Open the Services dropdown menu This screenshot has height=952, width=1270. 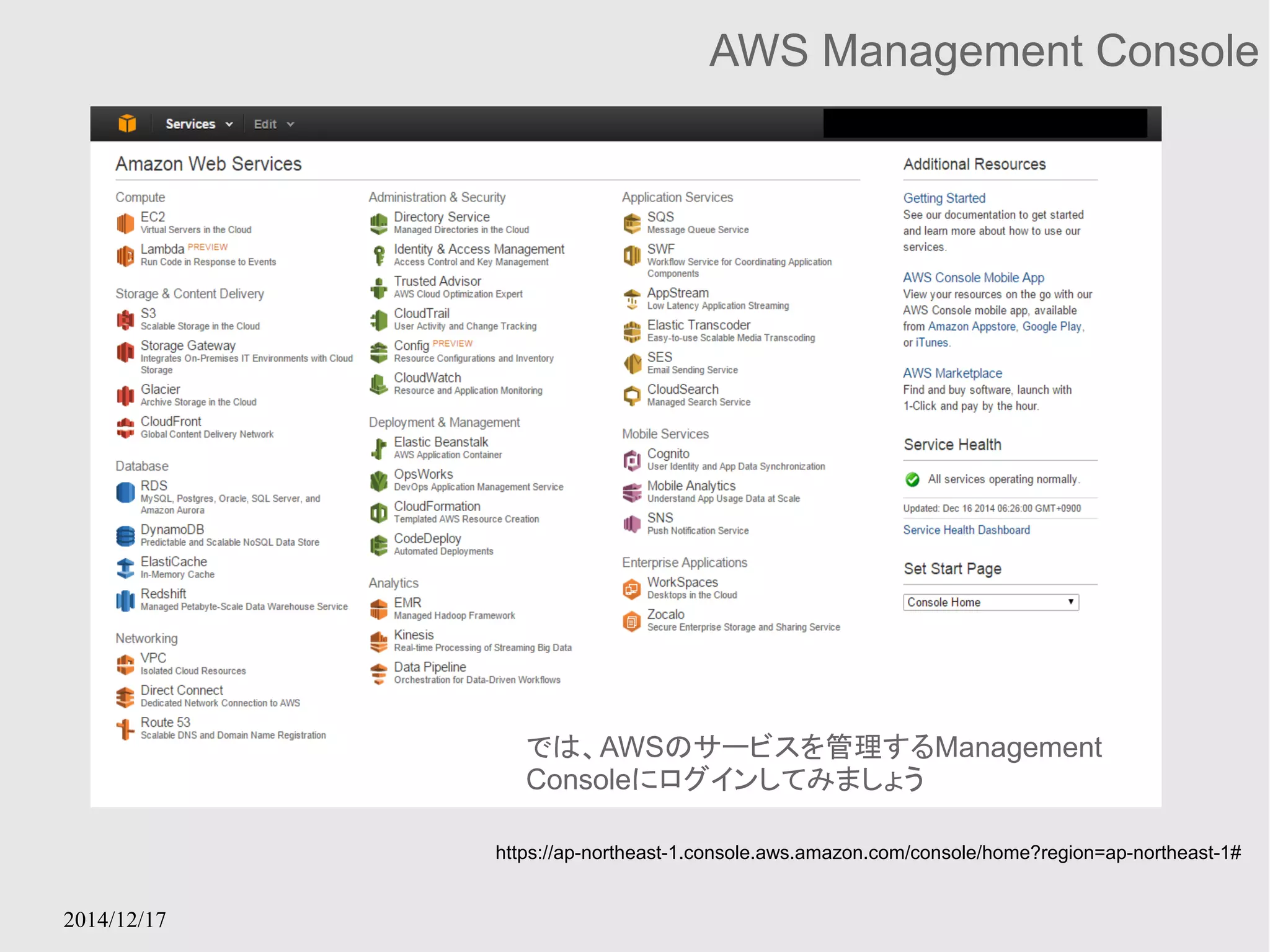(x=199, y=124)
